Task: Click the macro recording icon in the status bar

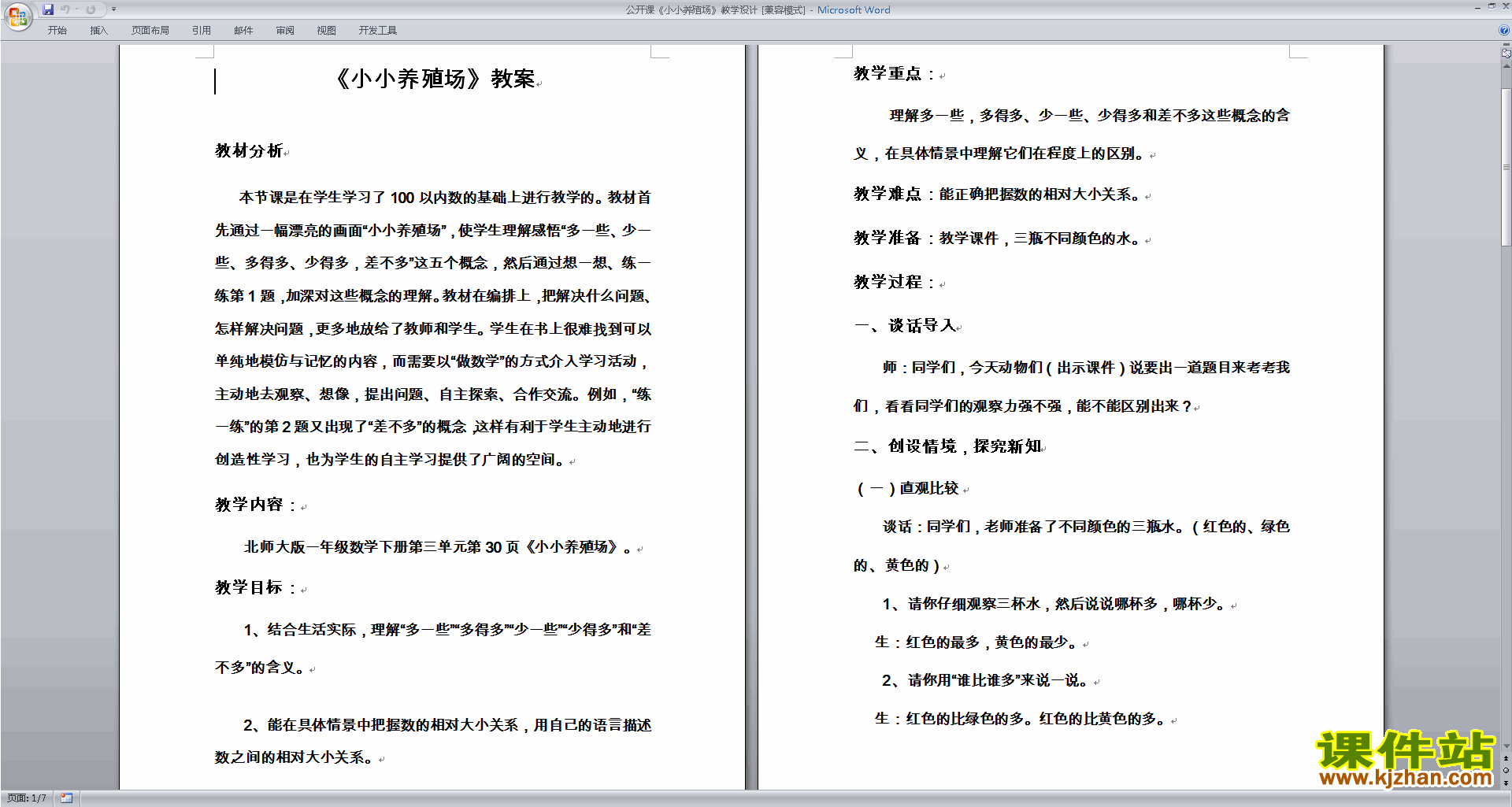Action: [66, 798]
